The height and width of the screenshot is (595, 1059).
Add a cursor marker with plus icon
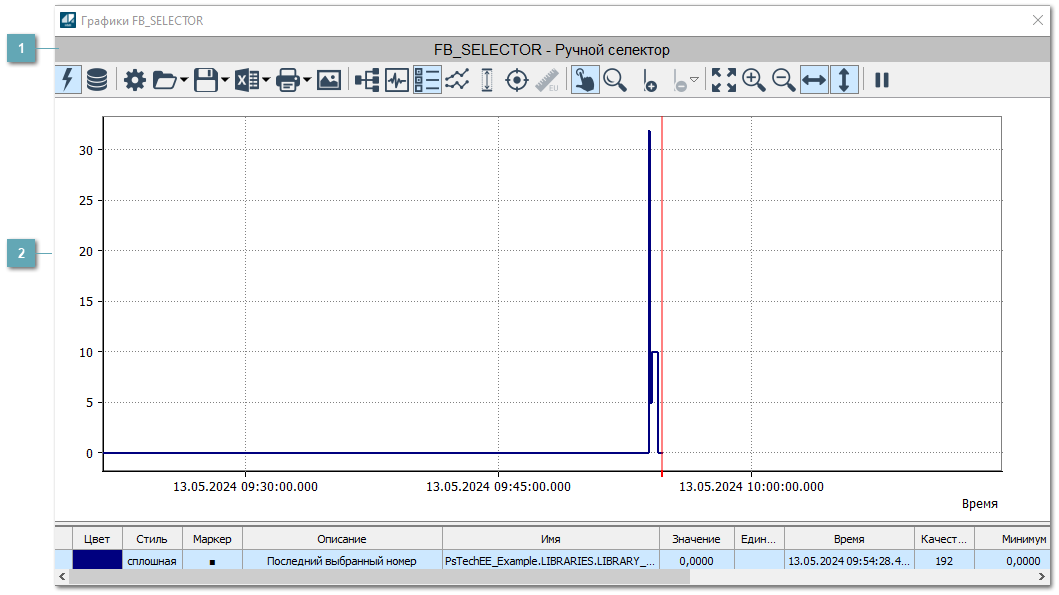tap(649, 81)
